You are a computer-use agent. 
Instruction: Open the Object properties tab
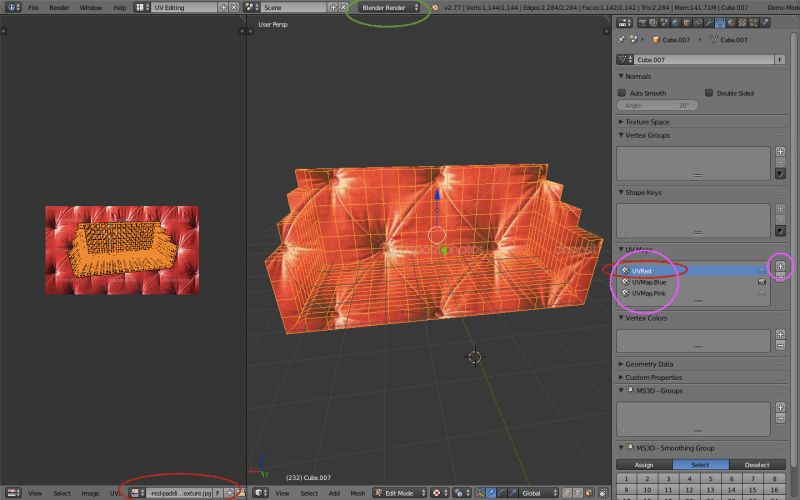(687, 22)
